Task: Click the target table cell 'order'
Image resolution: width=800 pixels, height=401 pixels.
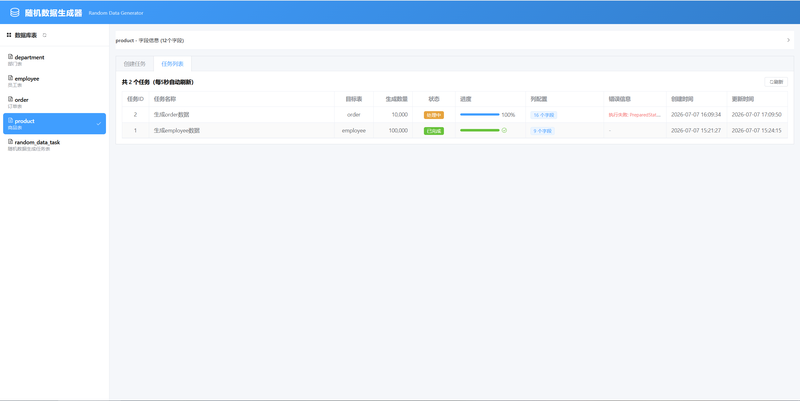Action: pos(354,115)
